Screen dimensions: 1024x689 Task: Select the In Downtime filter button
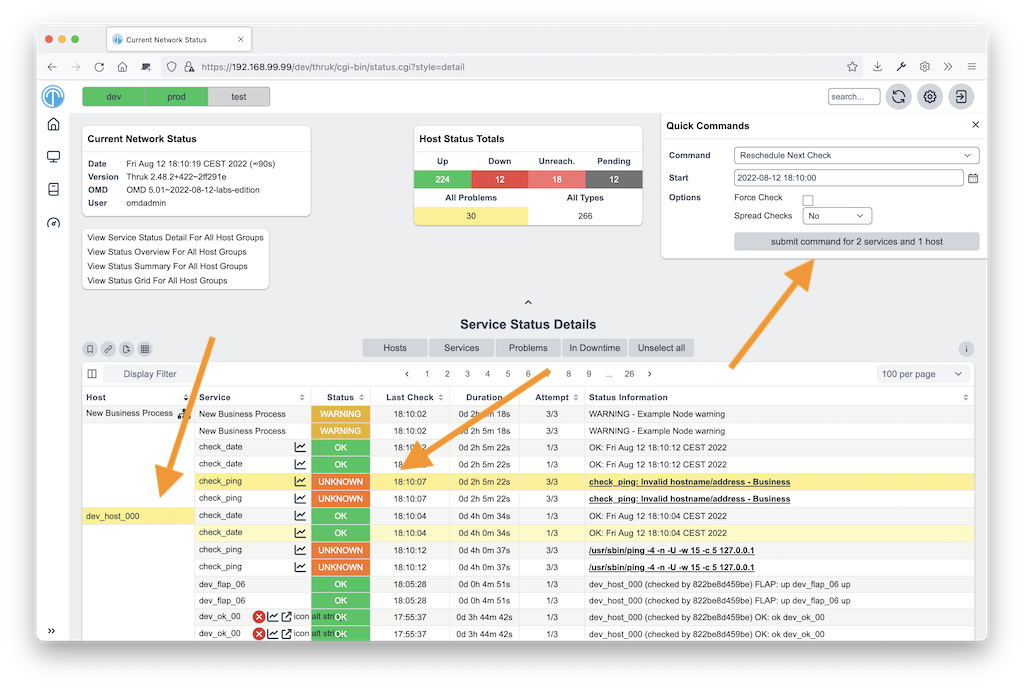(595, 348)
